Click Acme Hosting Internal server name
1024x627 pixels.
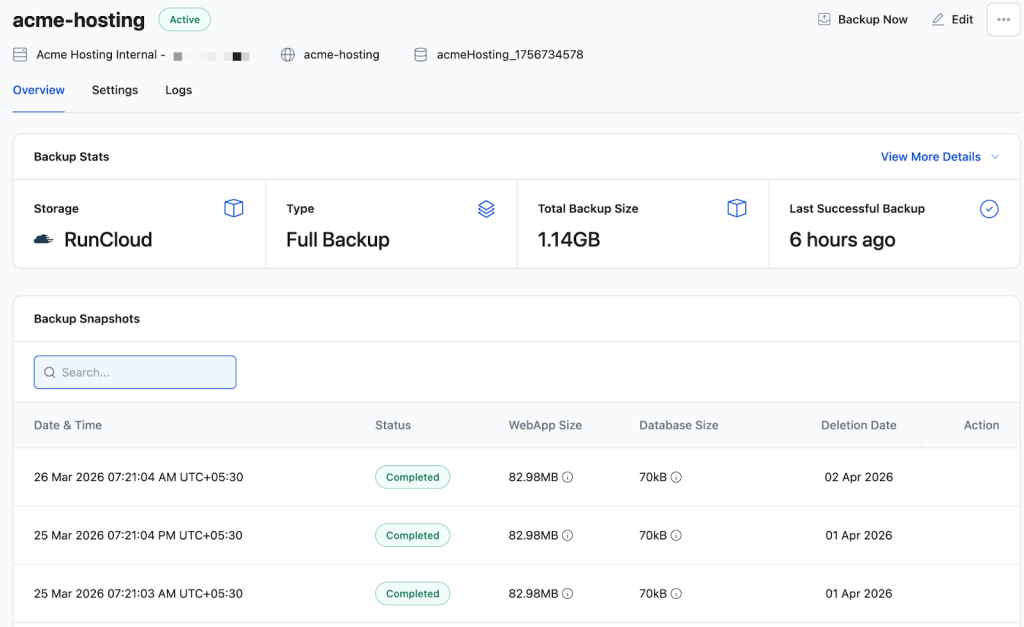pyautogui.click(x=97, y=55)
